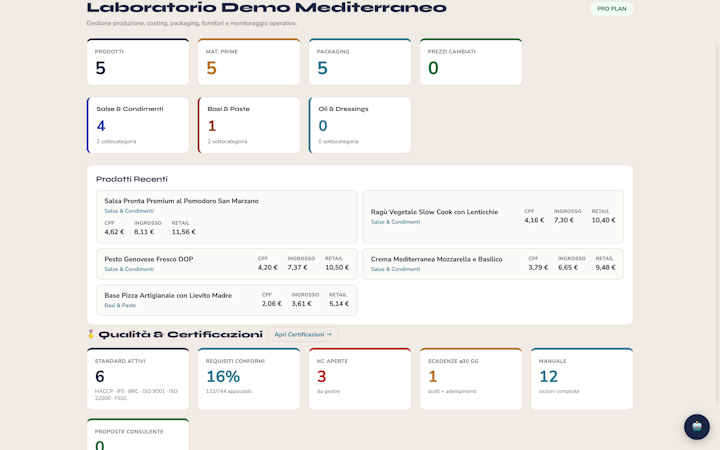The height and width of the screenshot is (450, 720).
Task: Open the Prezzi Cambiati stat card
Action: (471, 62)
